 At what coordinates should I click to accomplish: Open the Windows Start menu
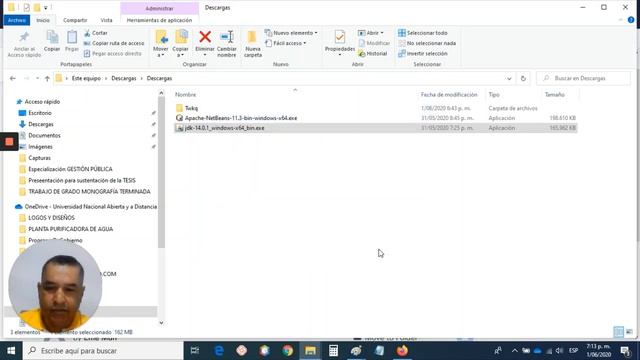click(11, 351)
